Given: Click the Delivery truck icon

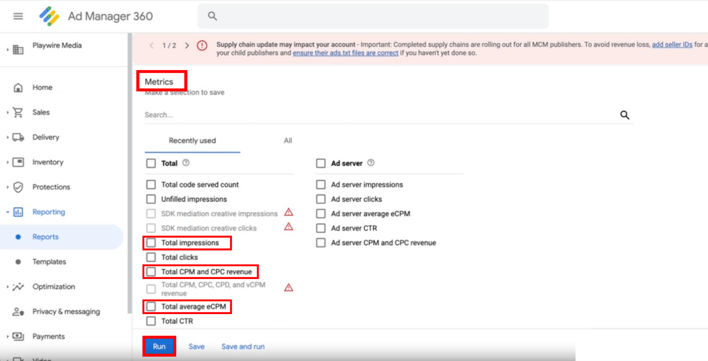Looking at the screenshot, I should 18,137.
